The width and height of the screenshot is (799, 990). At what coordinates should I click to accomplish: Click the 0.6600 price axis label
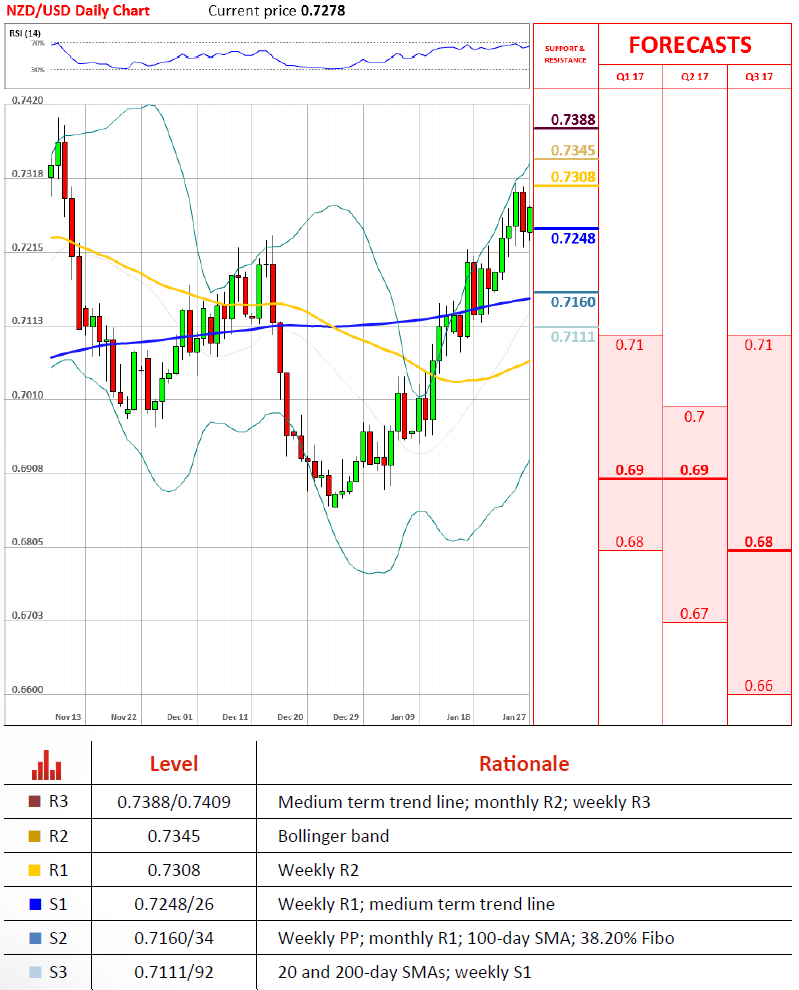(x=28, y=689)
